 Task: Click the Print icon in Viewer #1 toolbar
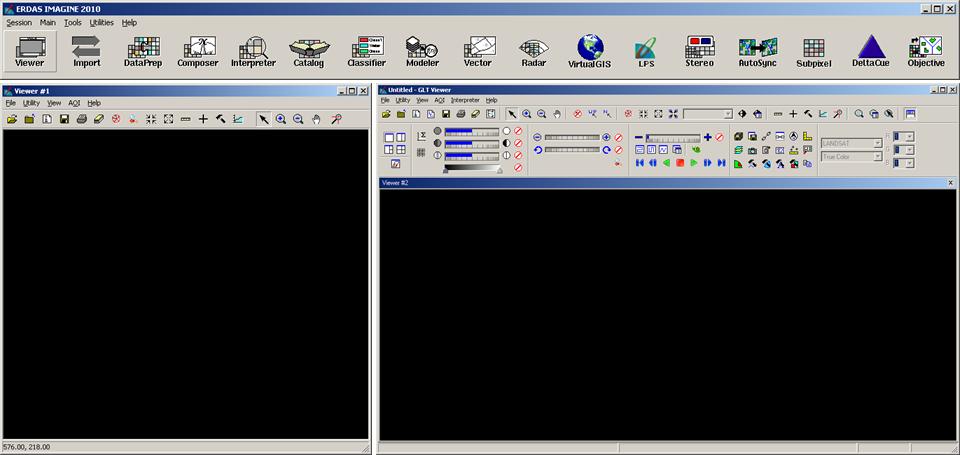81,119
